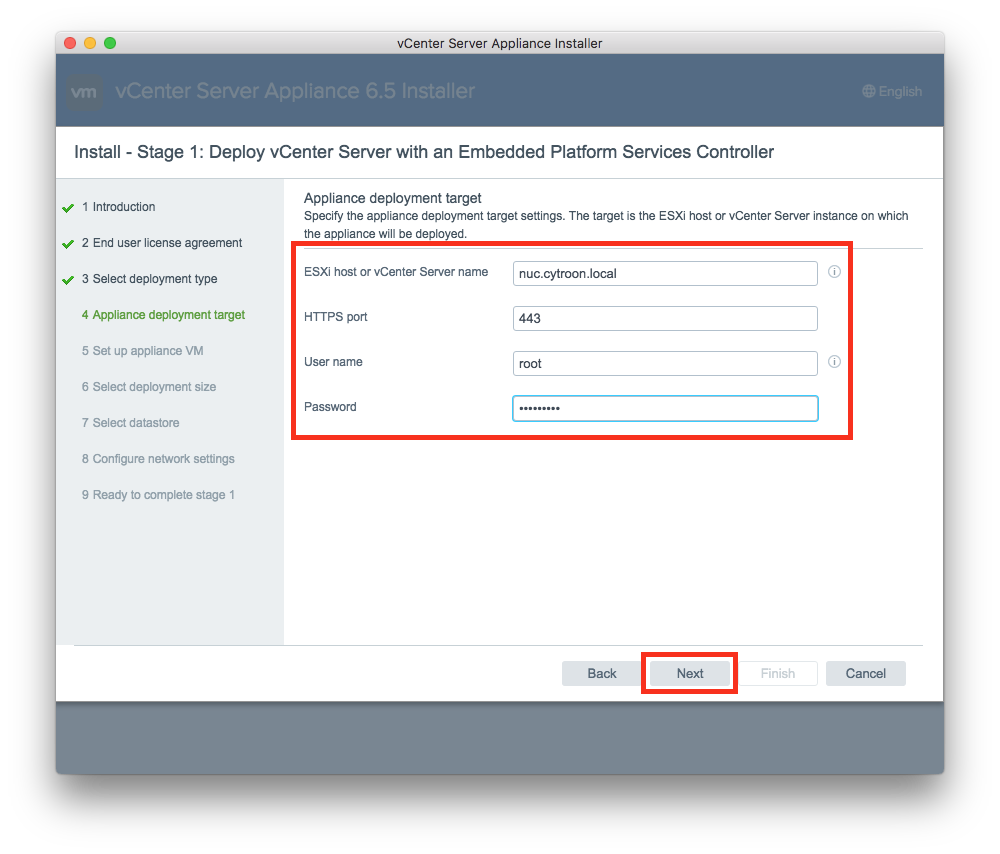Click the green checkmark next to Introduction
This screenshot has width=1000, height=854.
(68, 208)
